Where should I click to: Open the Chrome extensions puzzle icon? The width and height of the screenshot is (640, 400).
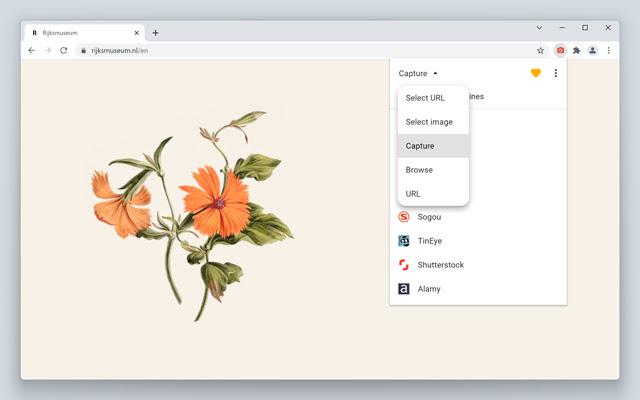tap(576, 50)
